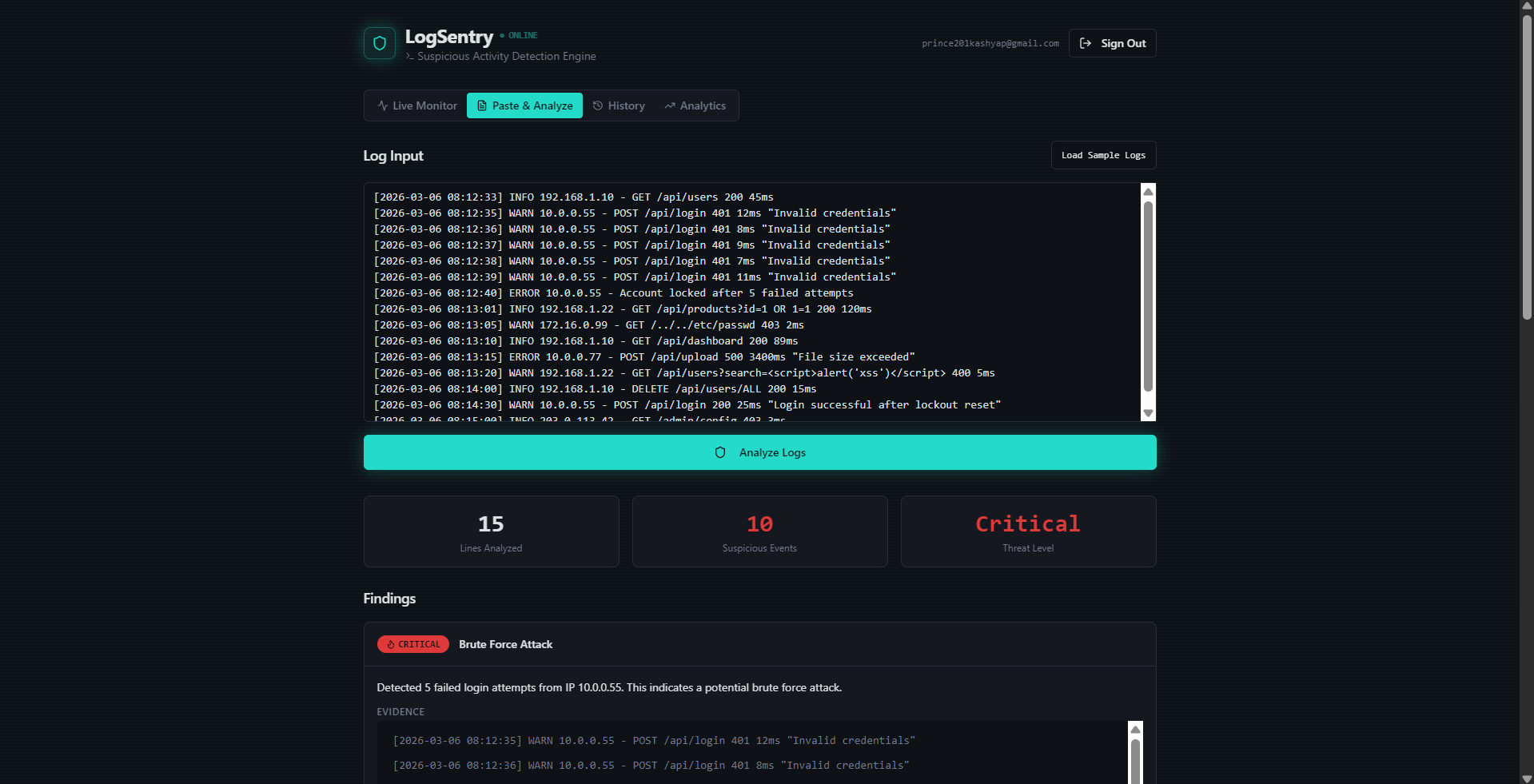1534x784 pixels.
Task: Click the input log line timestamped 08:12:39
Action: coord(636,277)
